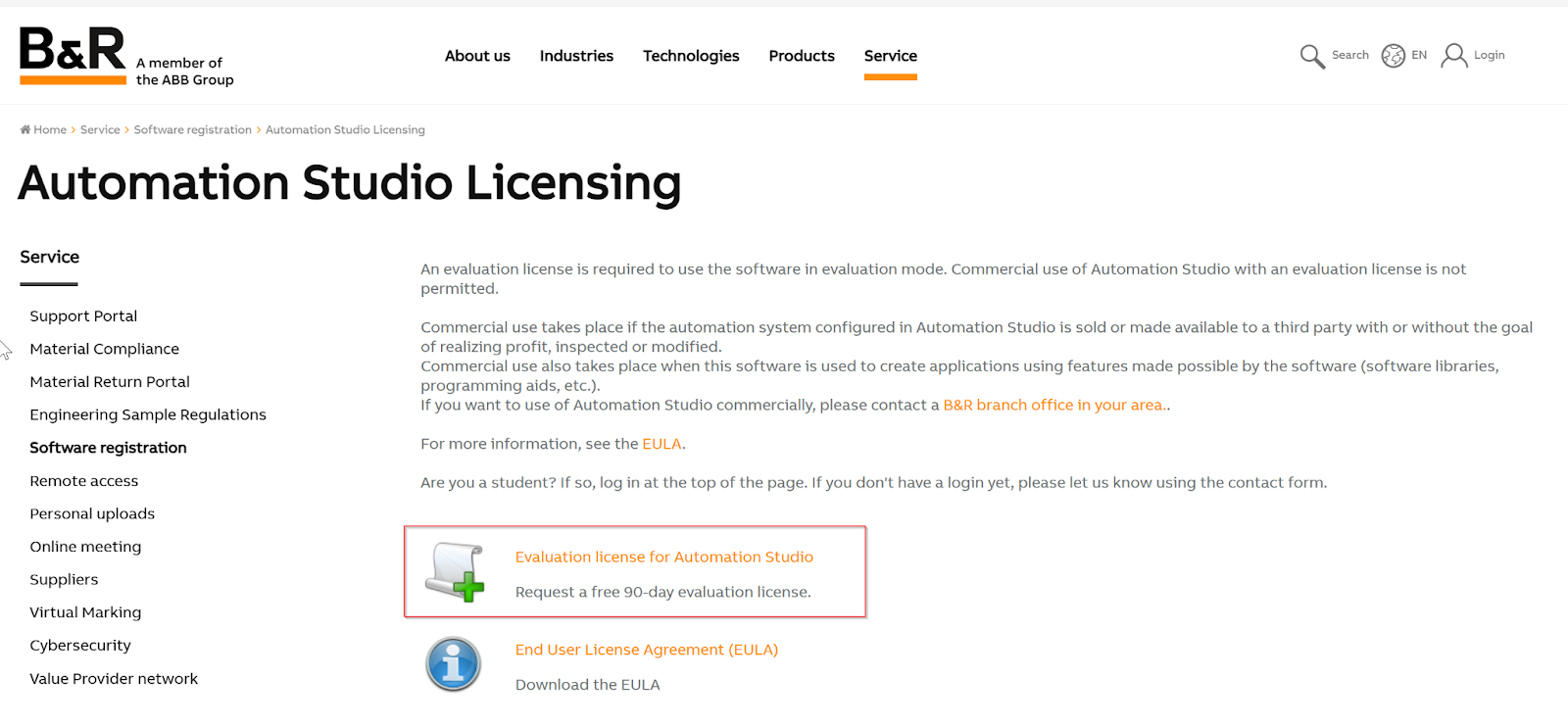Screen dimensions: 1568x727
Task: Open Online meeting in sidebar
Action: [x=85, y=547]
